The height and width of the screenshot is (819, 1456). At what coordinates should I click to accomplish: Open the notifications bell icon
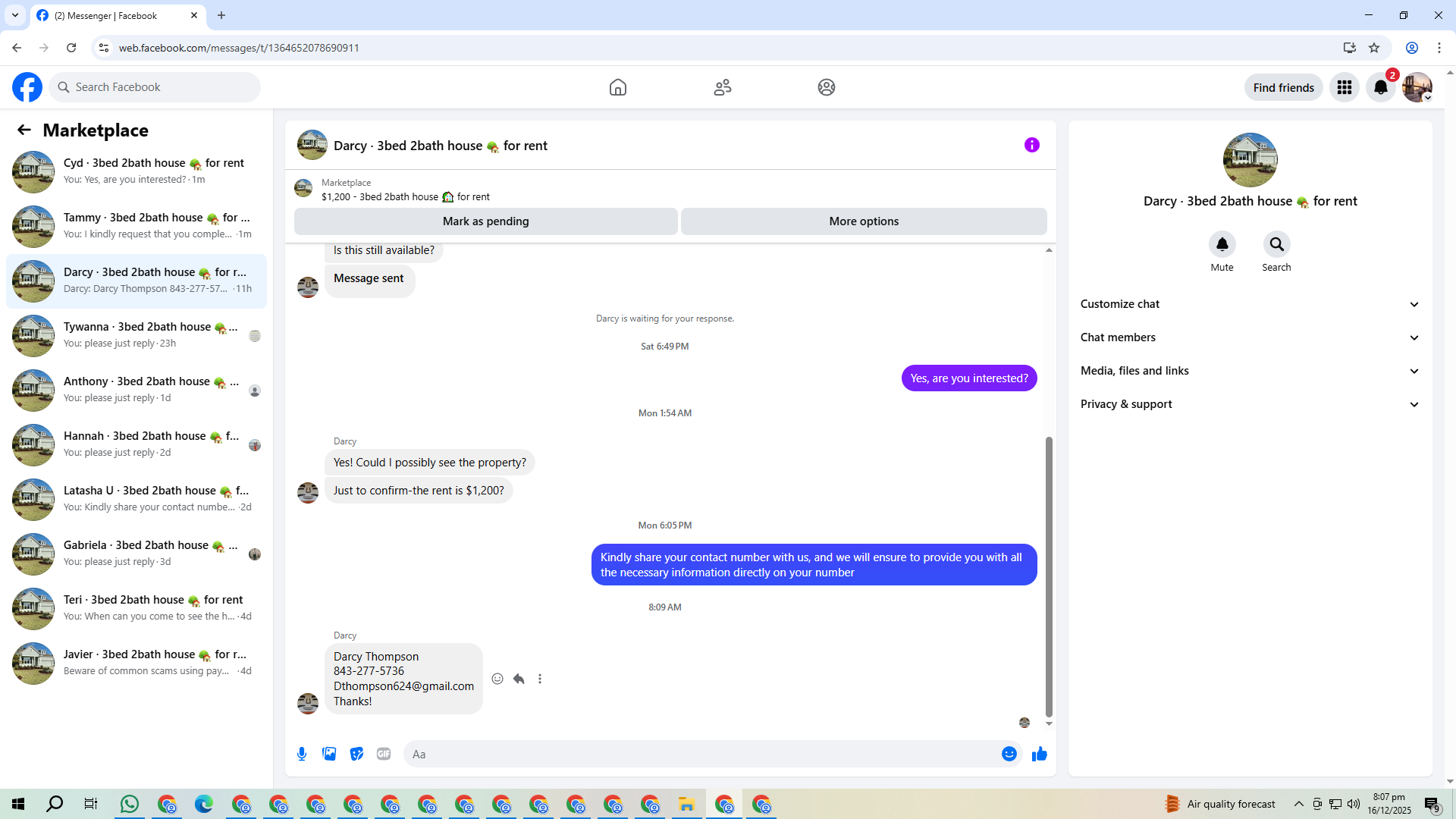point(1381,87)
